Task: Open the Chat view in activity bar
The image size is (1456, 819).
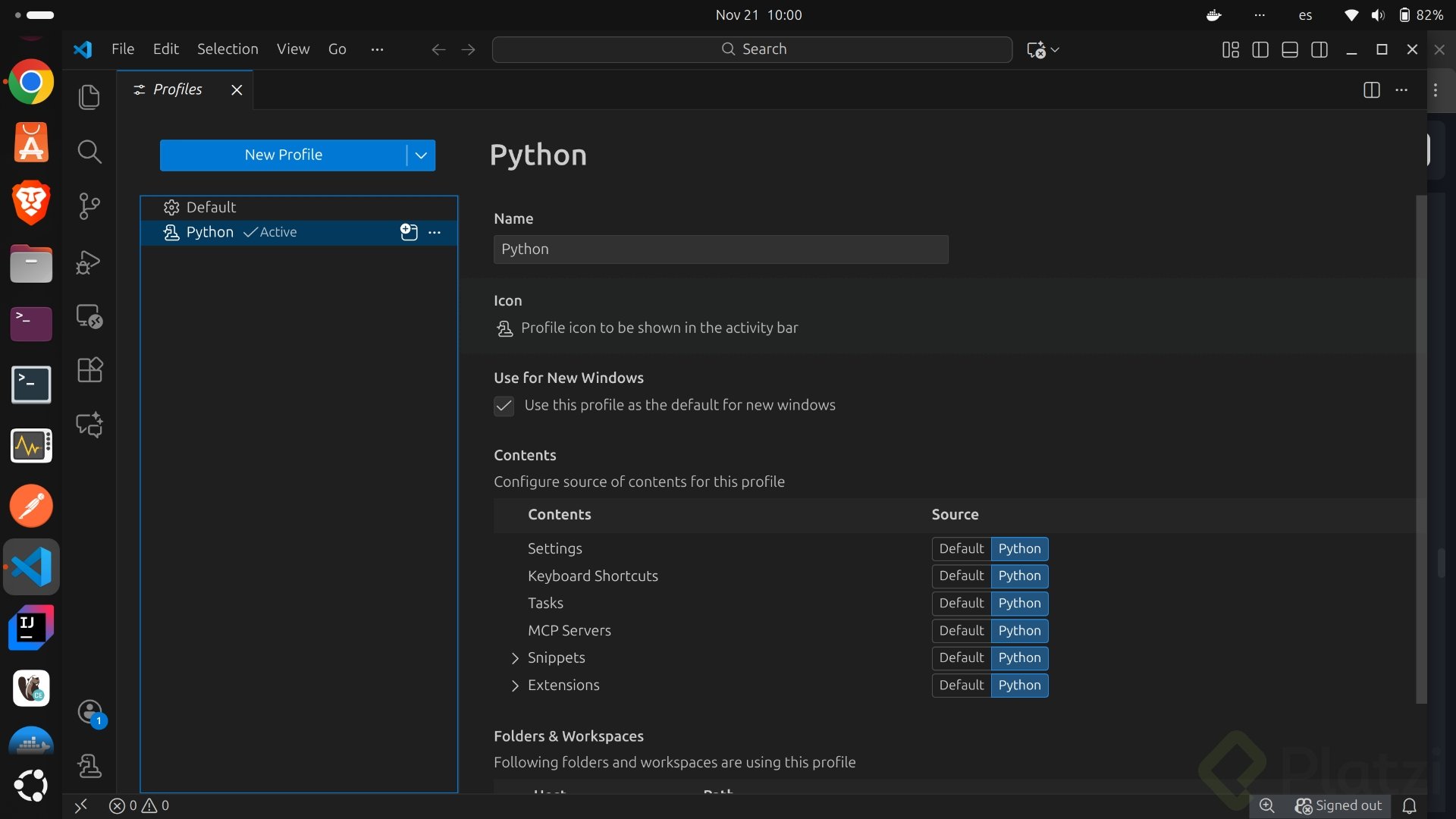Action: [x=89, y=425]
